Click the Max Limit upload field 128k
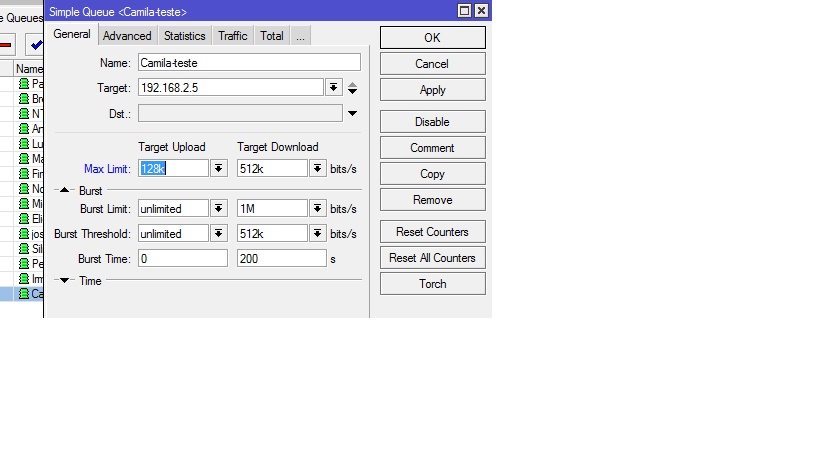 (x=173, y=169)
